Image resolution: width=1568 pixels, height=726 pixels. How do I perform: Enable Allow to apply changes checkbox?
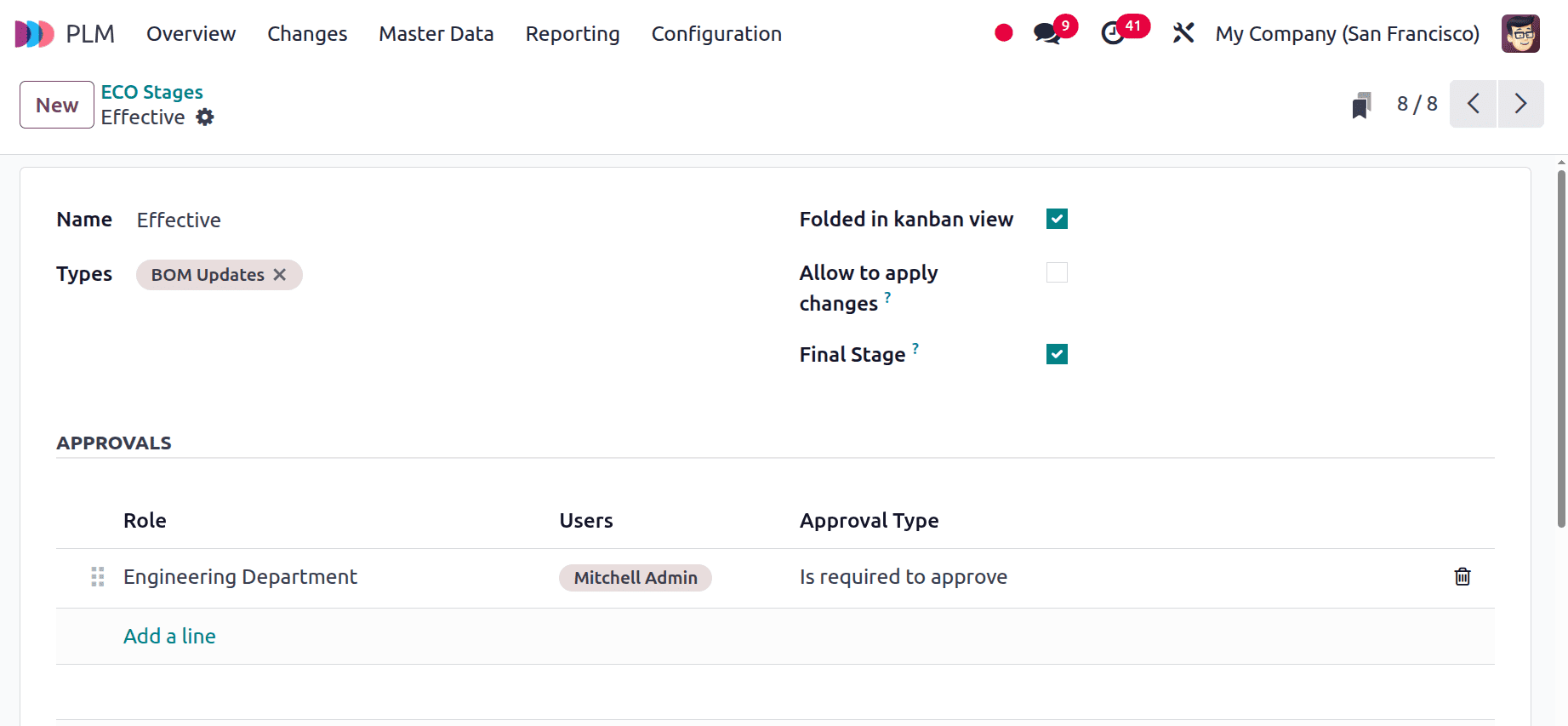(x=1057, y=272)
